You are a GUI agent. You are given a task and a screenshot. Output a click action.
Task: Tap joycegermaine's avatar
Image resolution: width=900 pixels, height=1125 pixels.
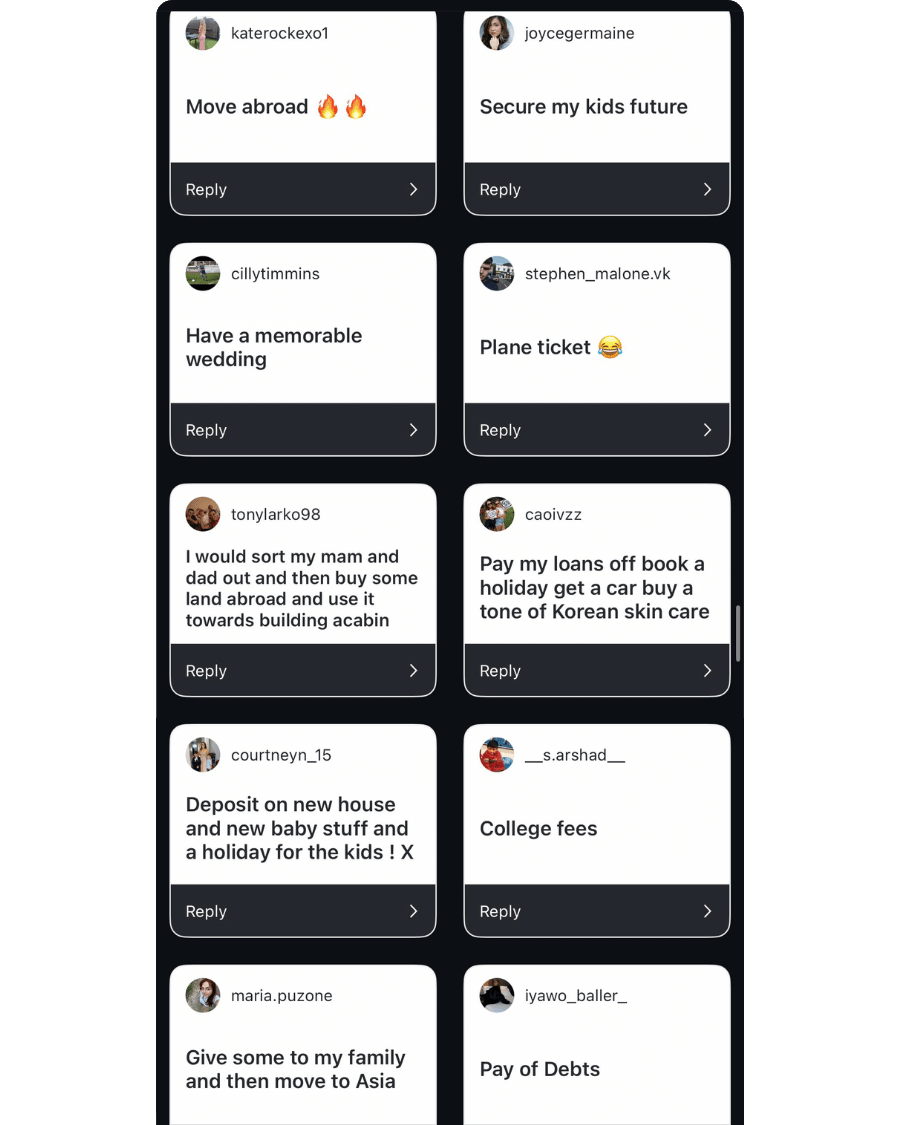tap(497, 33)
